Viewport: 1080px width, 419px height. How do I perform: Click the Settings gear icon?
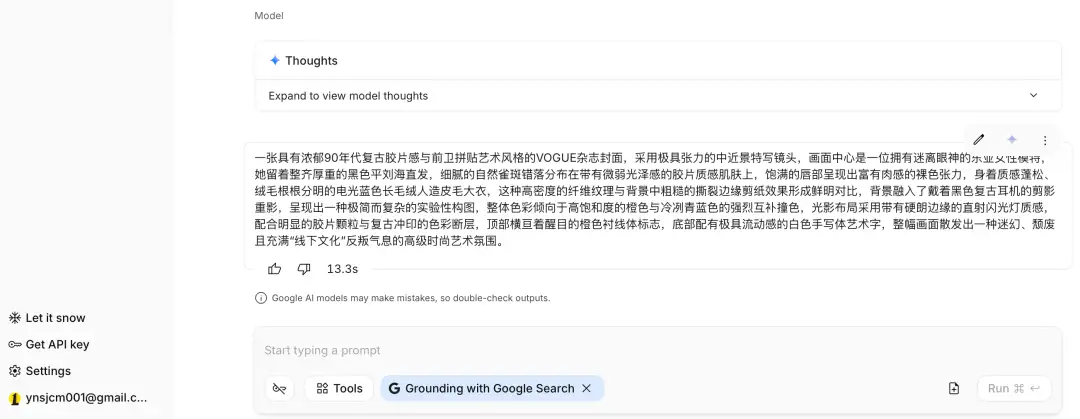click(15, 371)
